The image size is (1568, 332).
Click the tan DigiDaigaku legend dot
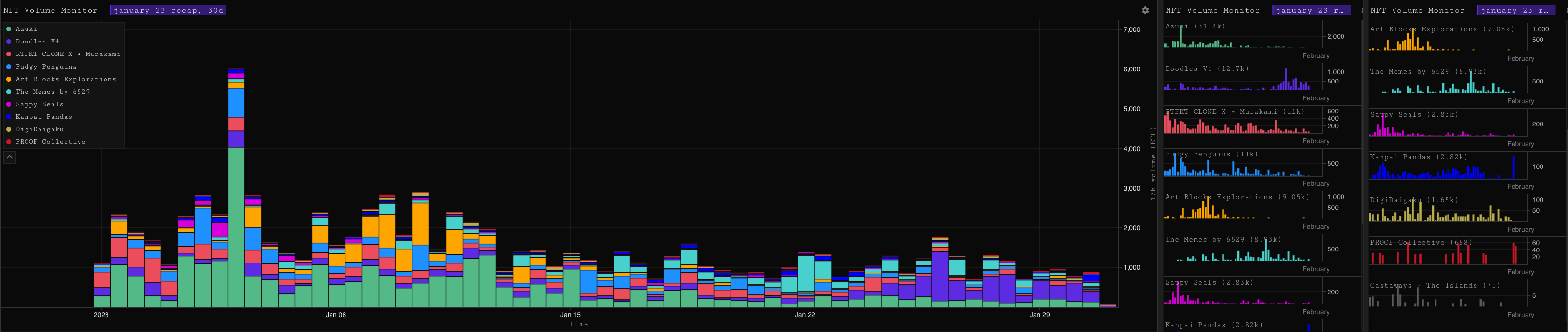point(9,129)
